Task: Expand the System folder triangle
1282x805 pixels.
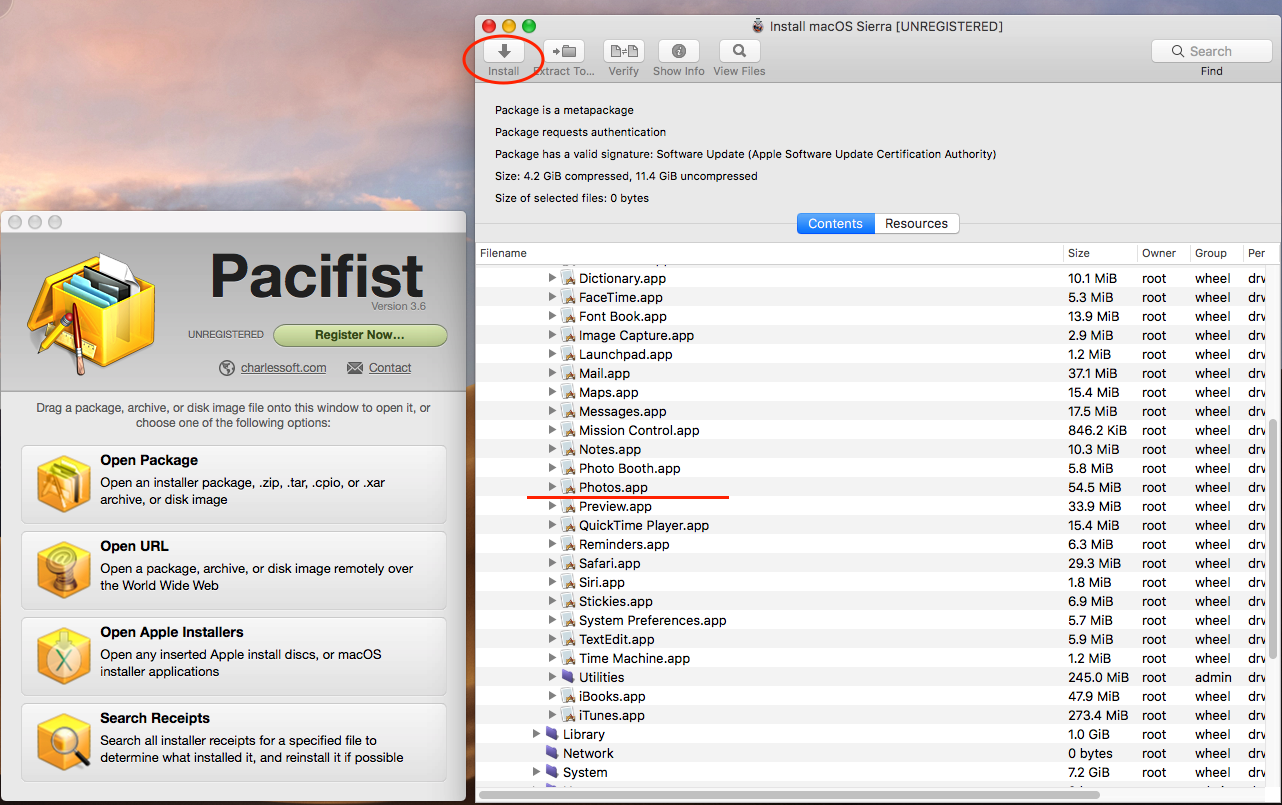Action: point(536,772)
